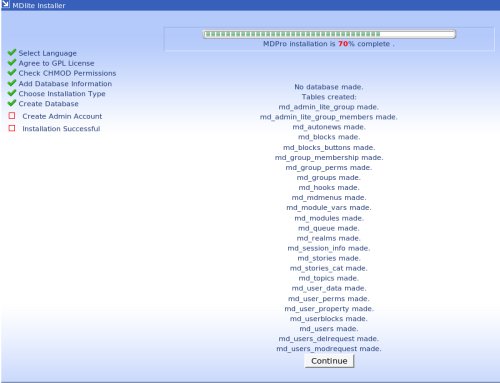
Task: Click the Select Language step text
Action: [48, 53]
